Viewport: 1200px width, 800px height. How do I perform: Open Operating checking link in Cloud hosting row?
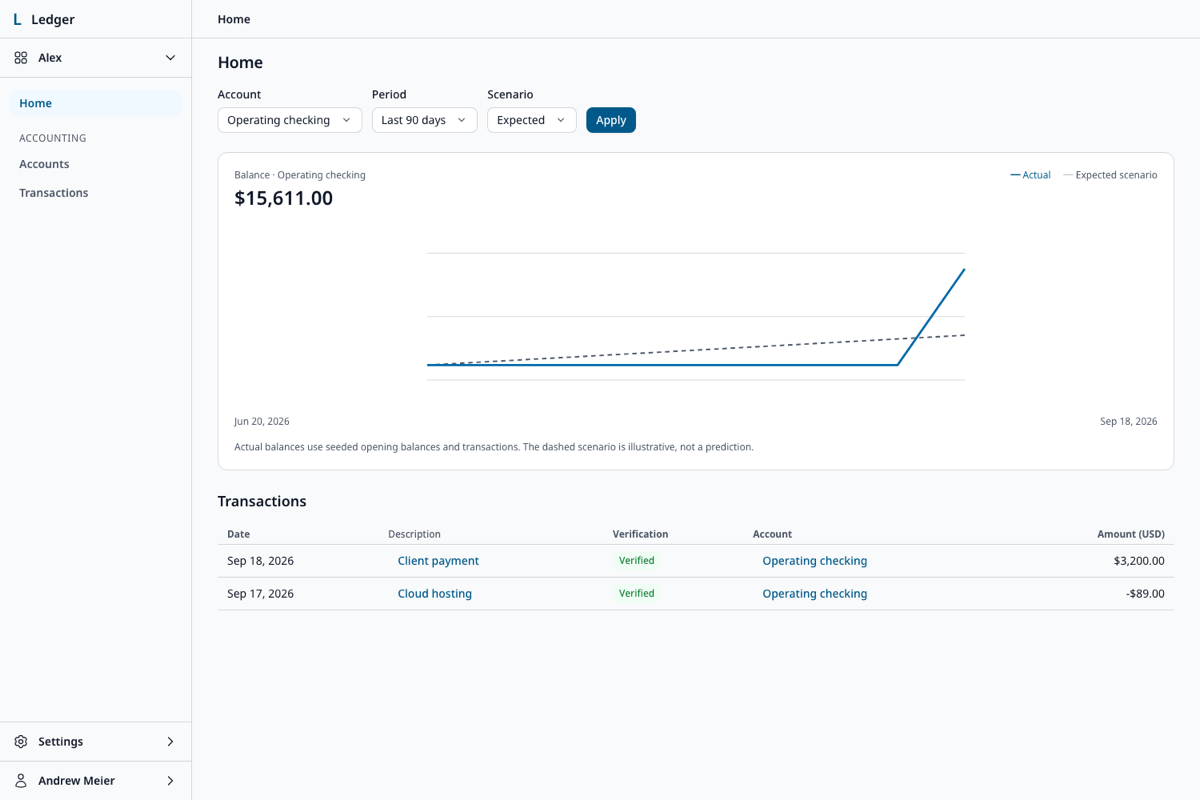point(815,594)
